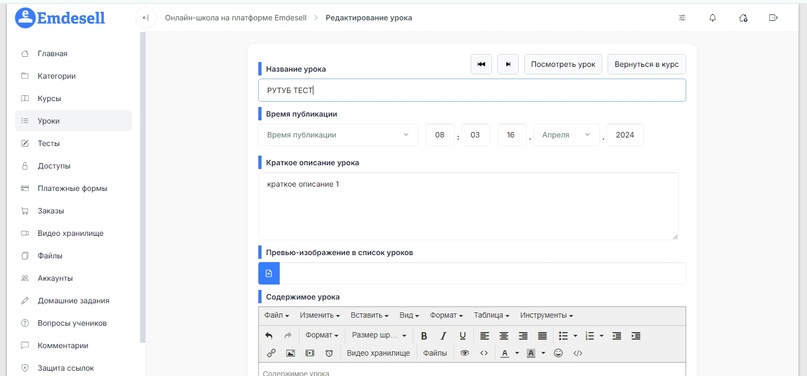Align text left in the editor

484,336
